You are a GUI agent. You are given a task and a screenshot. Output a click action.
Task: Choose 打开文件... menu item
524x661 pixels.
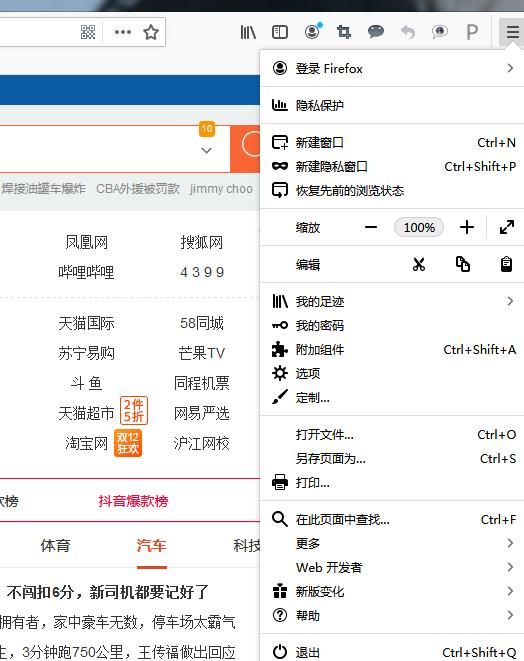392,435
